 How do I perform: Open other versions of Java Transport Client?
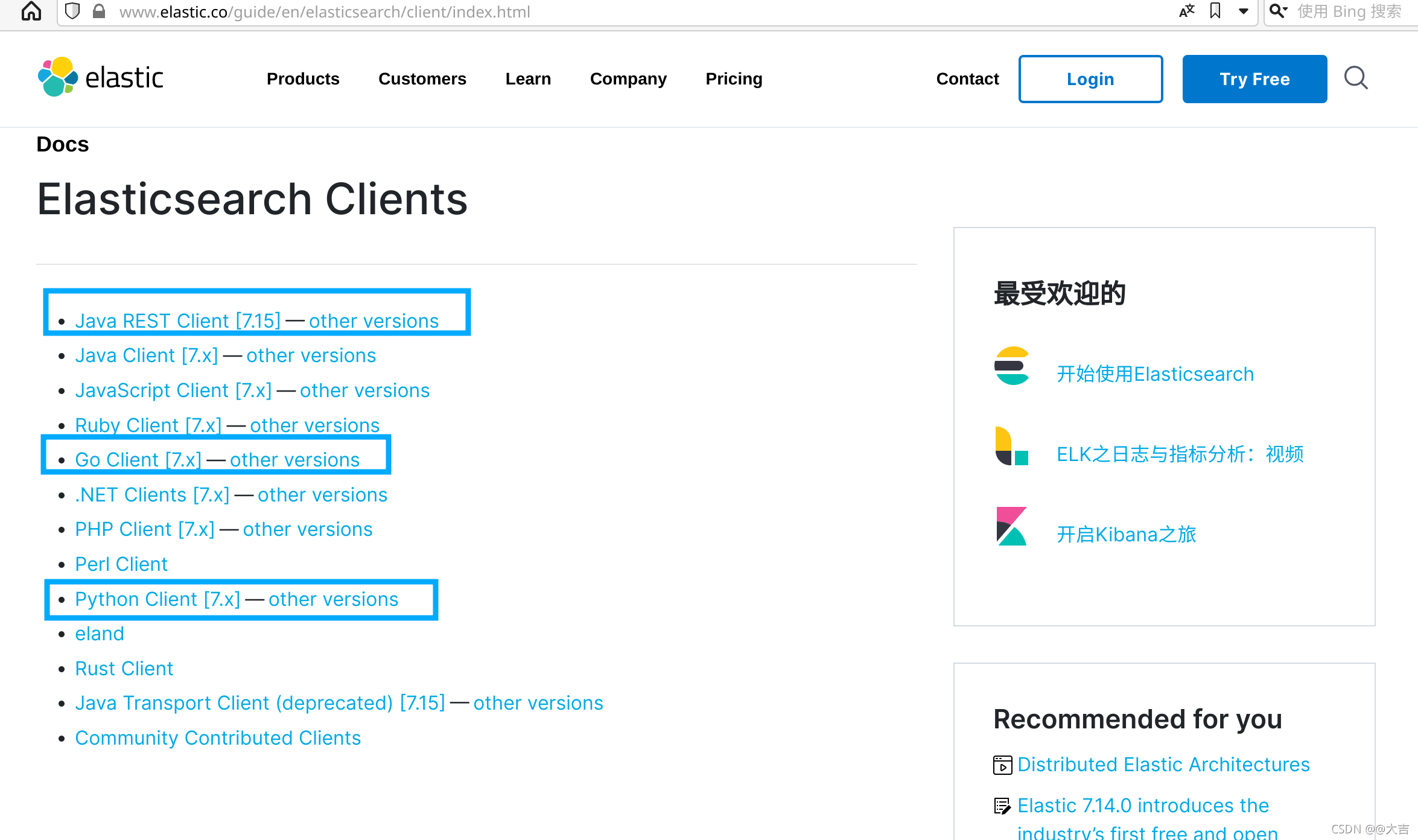point(538,703)
